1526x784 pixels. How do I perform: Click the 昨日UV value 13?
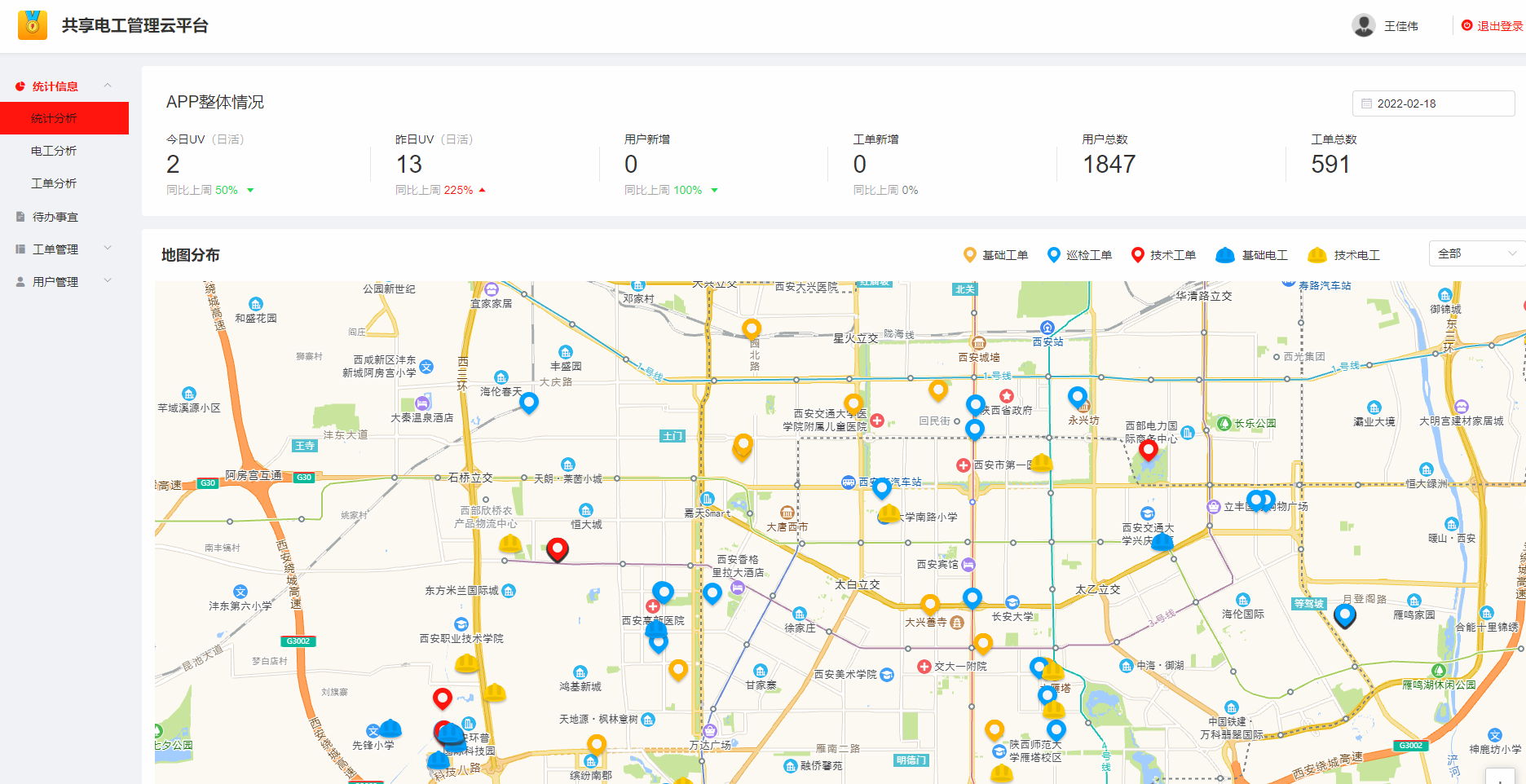[x=409, y=165]
